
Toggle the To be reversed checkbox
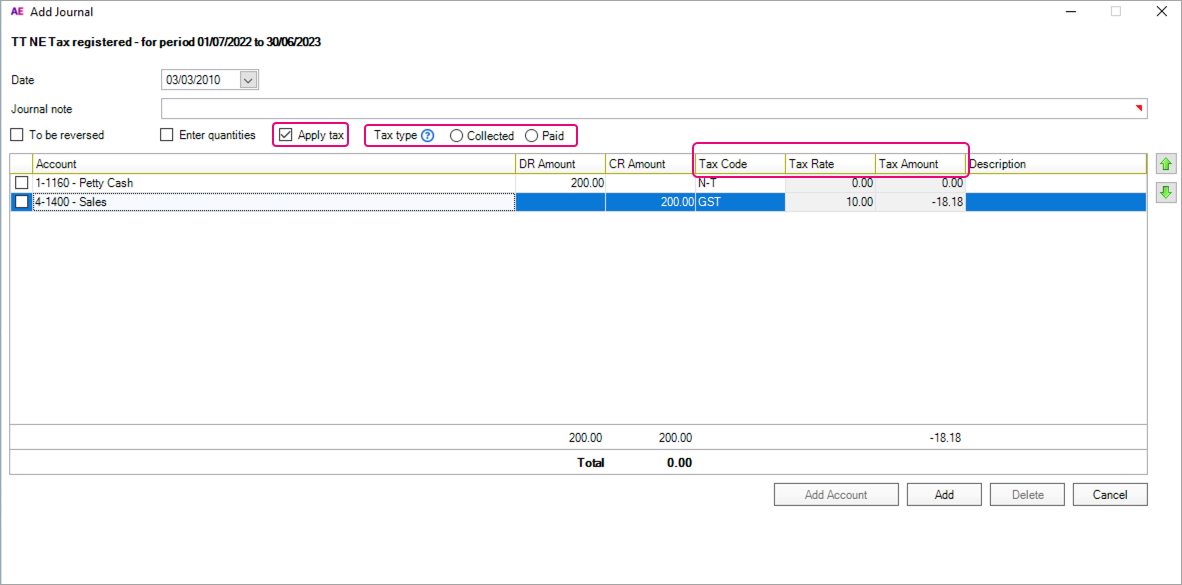17,135
